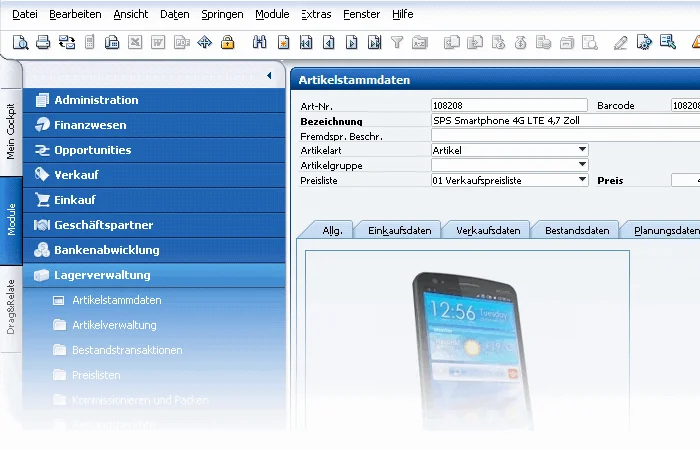Expand the Verkauf module

tap(154, 175)
